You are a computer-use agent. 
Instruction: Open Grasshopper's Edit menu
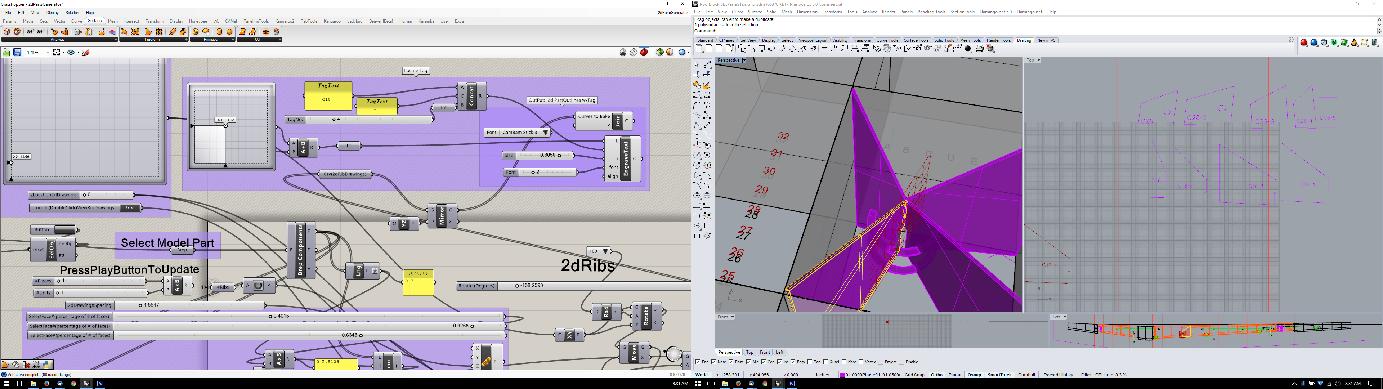[21, 12]
